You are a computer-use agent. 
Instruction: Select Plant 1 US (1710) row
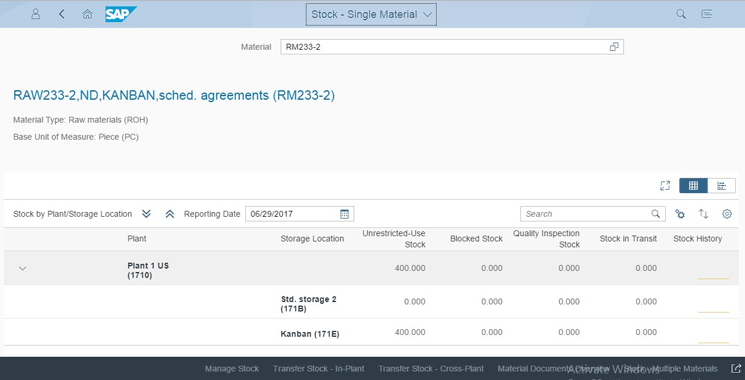coord(372,268)
